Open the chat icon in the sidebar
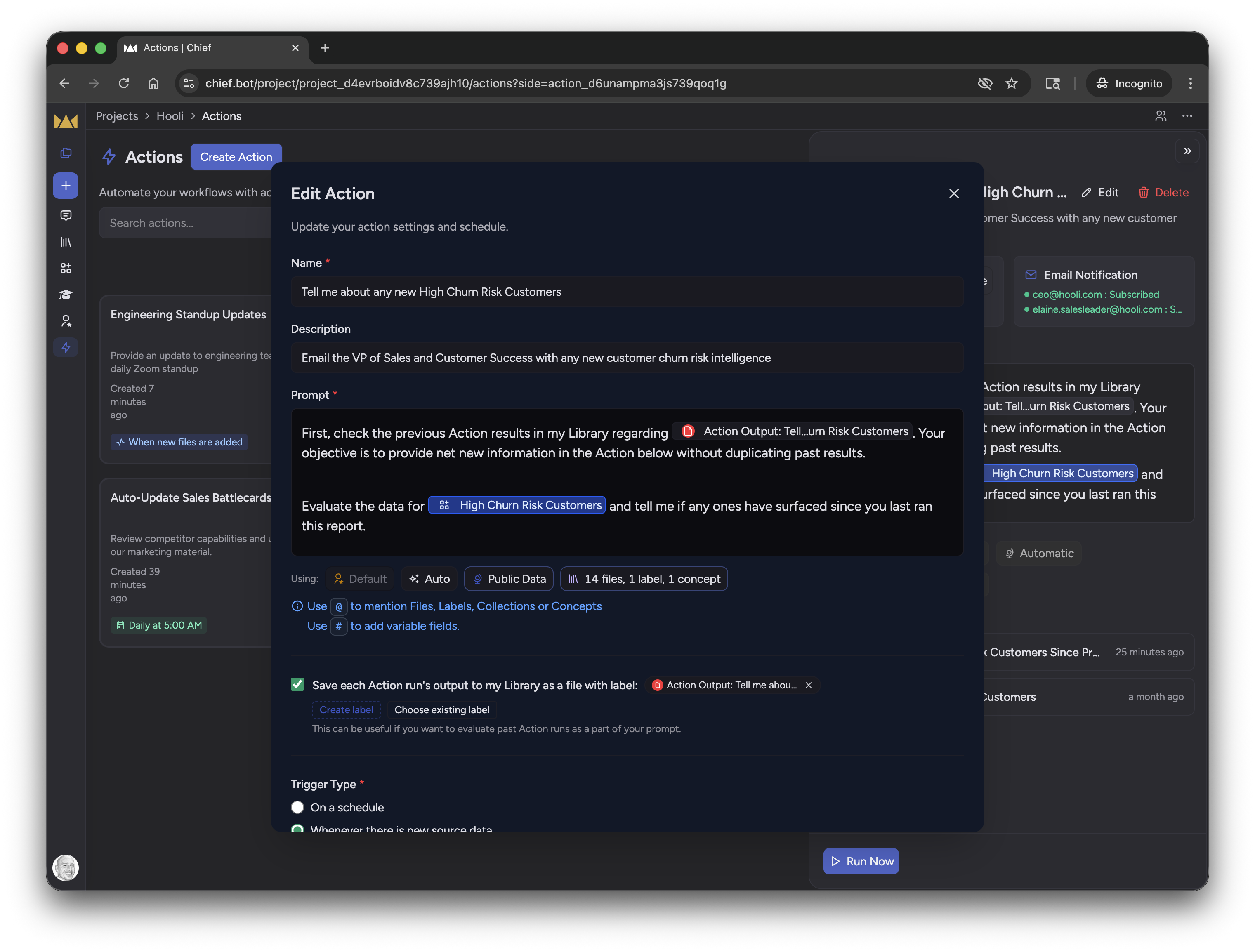The image size is (1255, 952). click(66, 216)
